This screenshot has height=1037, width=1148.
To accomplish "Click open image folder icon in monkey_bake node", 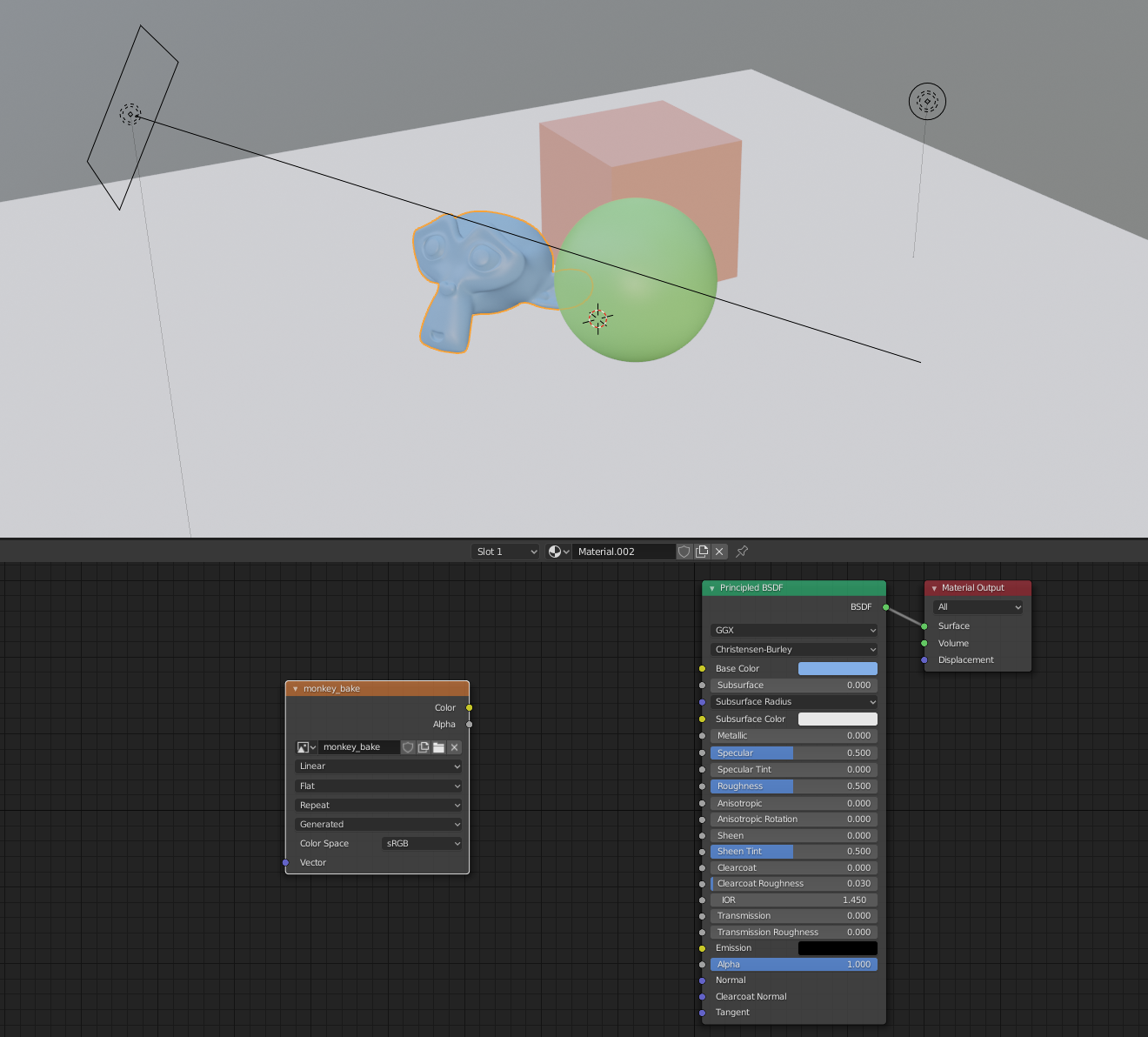I will [x=439, y=747].
